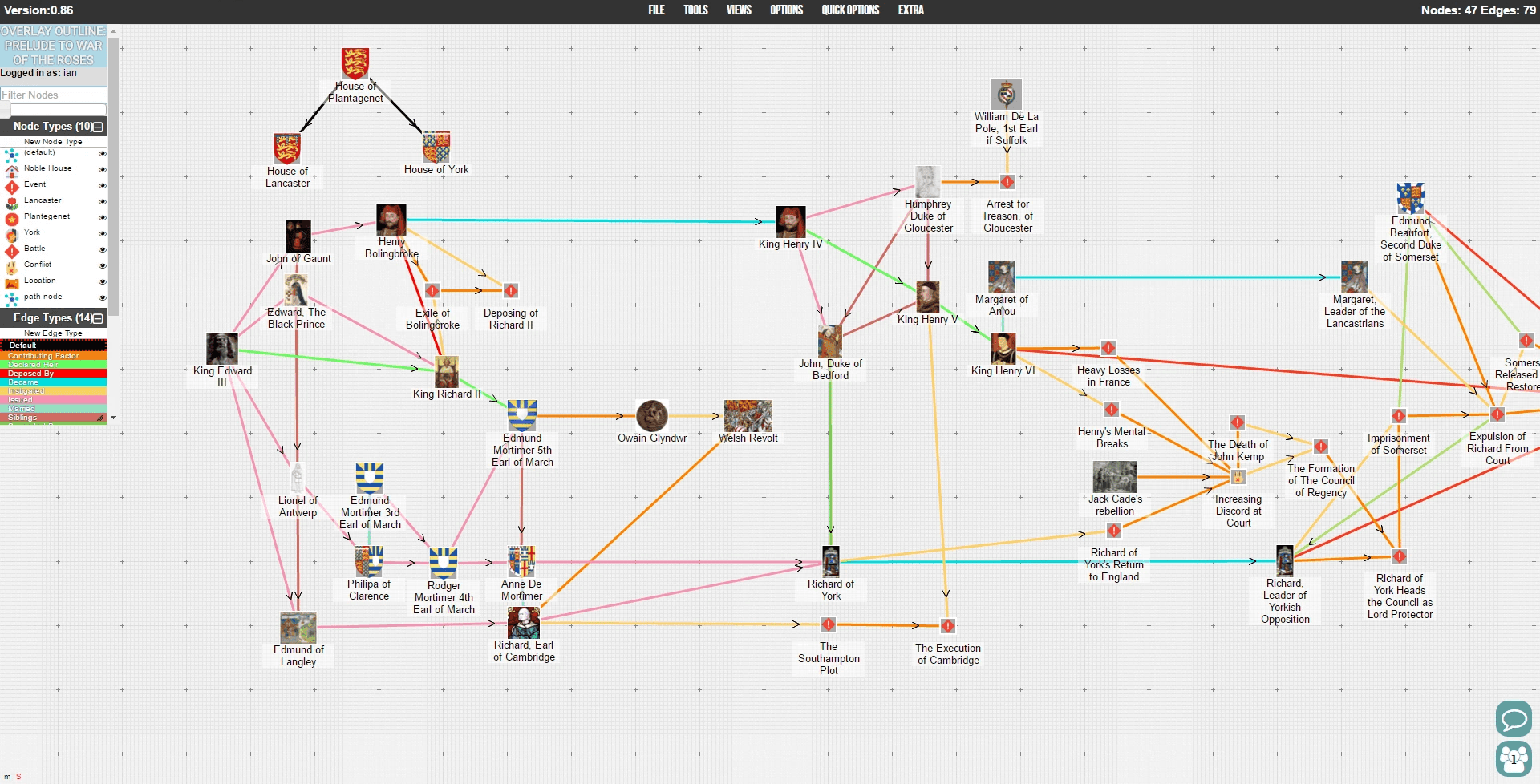Screen dimensions: 1540x784
Task: Hide the path node type
Action: pos(102,297)
